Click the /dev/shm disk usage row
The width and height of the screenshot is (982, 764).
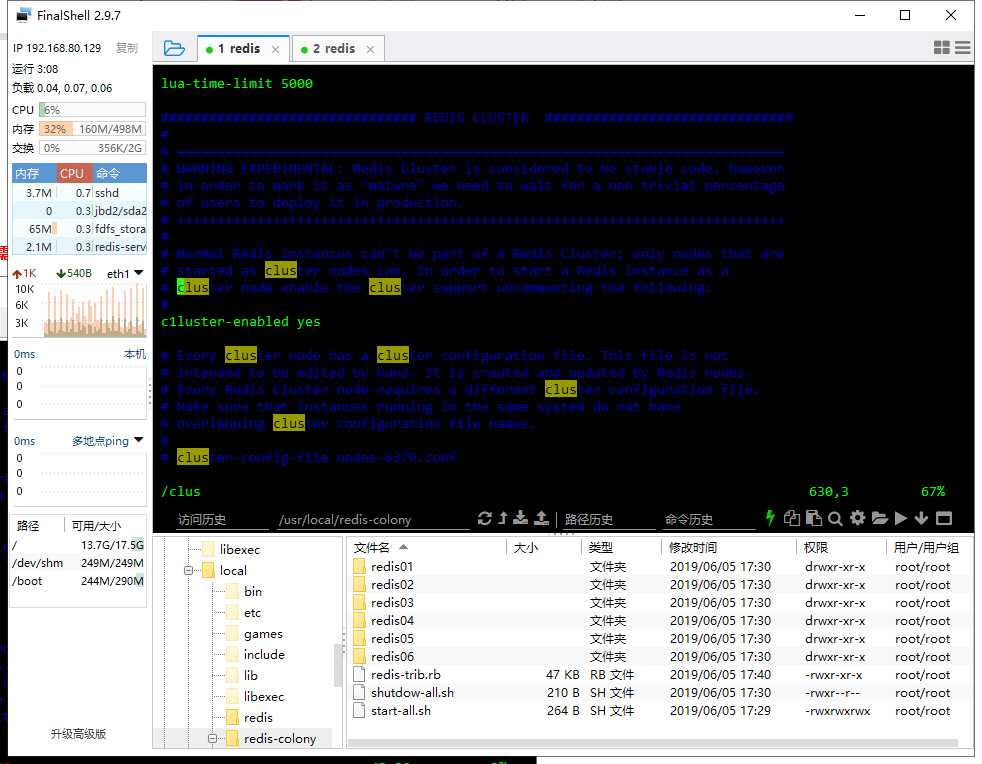78,563
